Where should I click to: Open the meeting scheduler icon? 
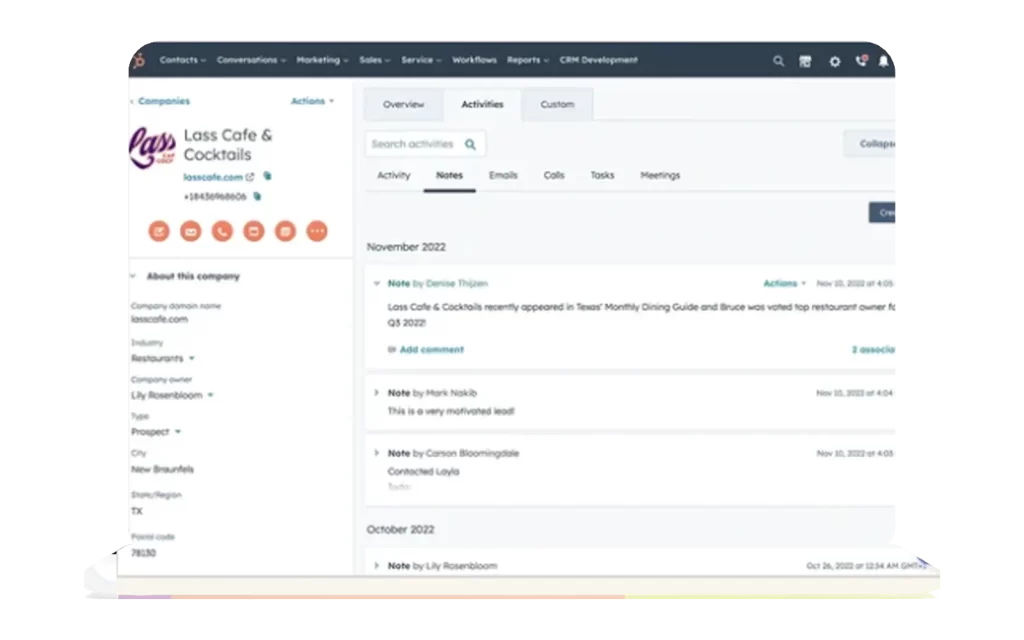point(285,231)
